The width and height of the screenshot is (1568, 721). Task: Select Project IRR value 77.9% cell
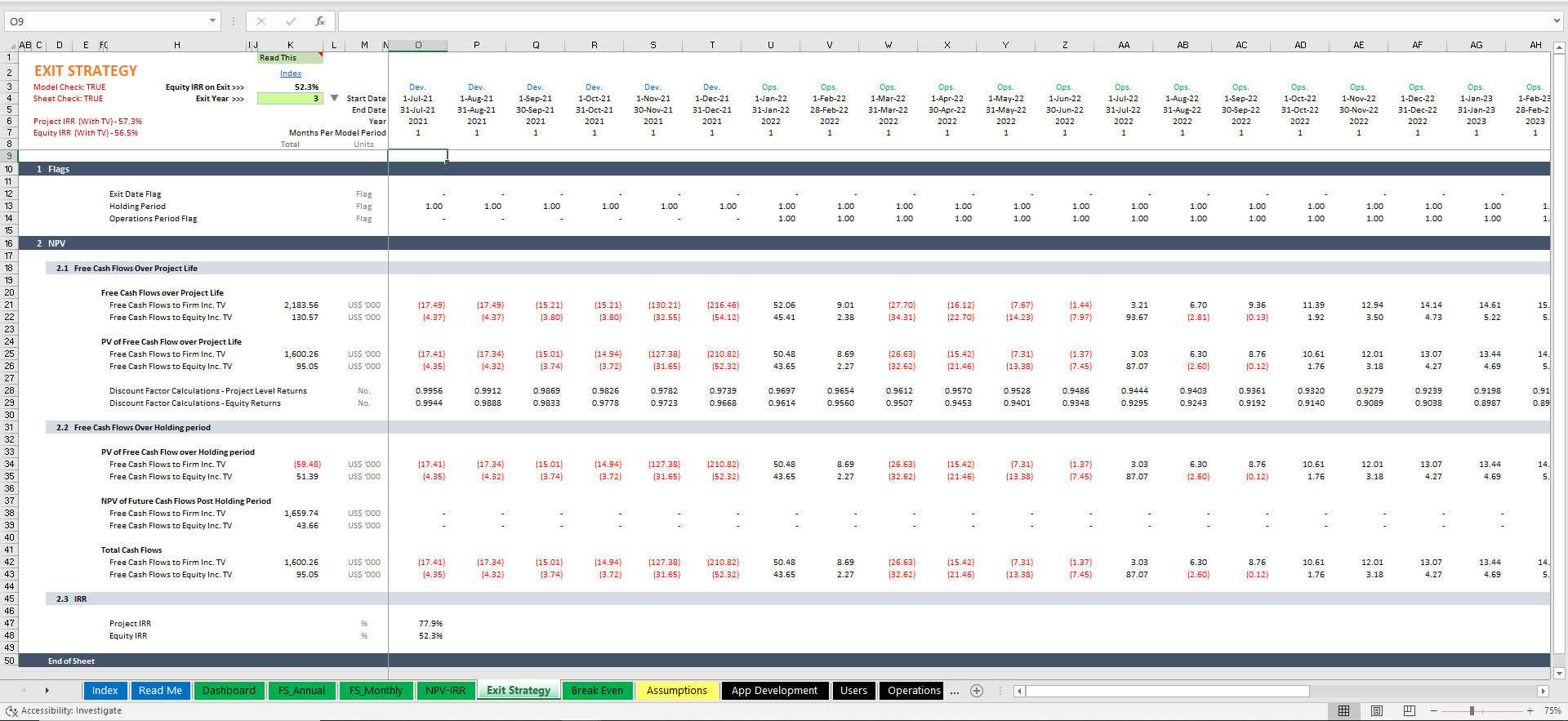tap(430, 624)
